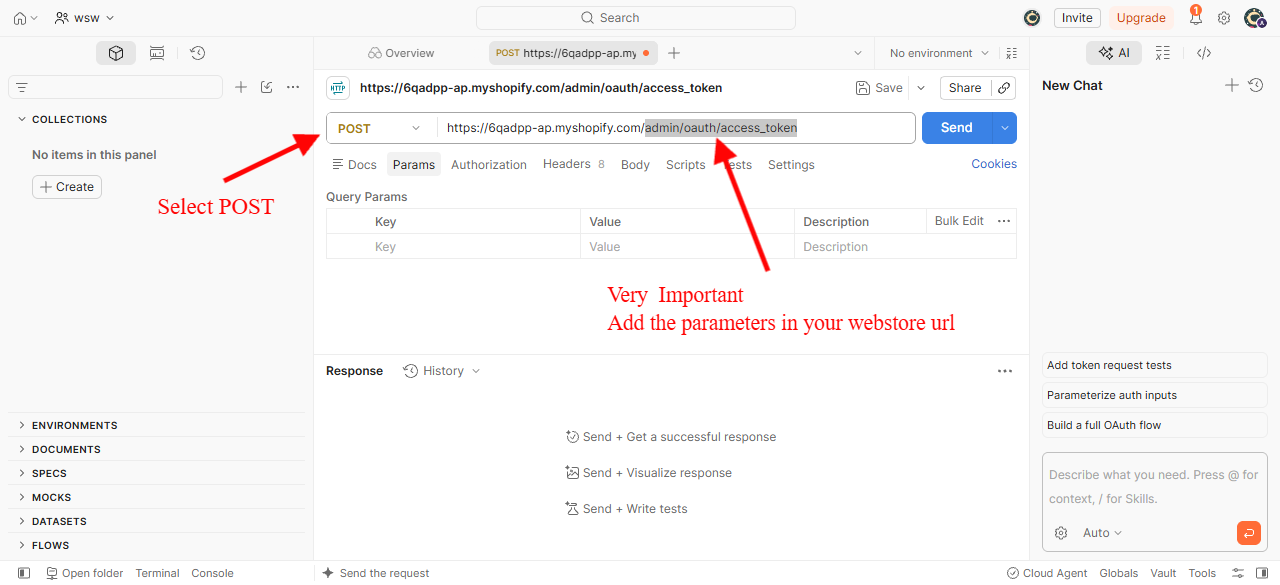Open the No environment dropdown
This screenshot has width=1280, height=585.
coord(939,53)
